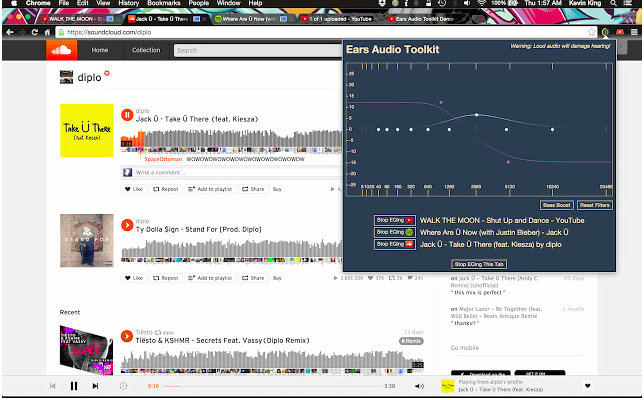
Task: Open Spotlight search in macOS menu bar
Action: [613, 3]
